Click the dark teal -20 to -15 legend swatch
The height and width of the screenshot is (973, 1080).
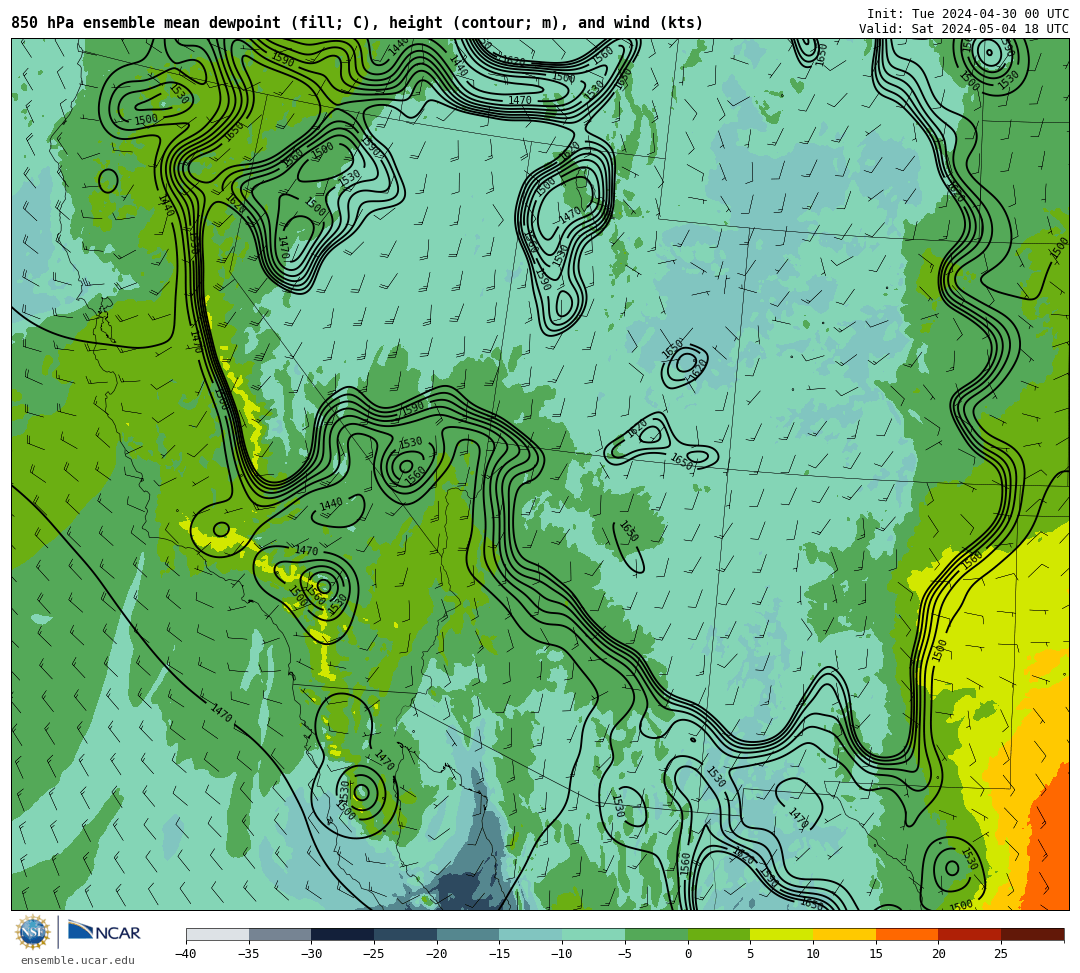[468, 934]
